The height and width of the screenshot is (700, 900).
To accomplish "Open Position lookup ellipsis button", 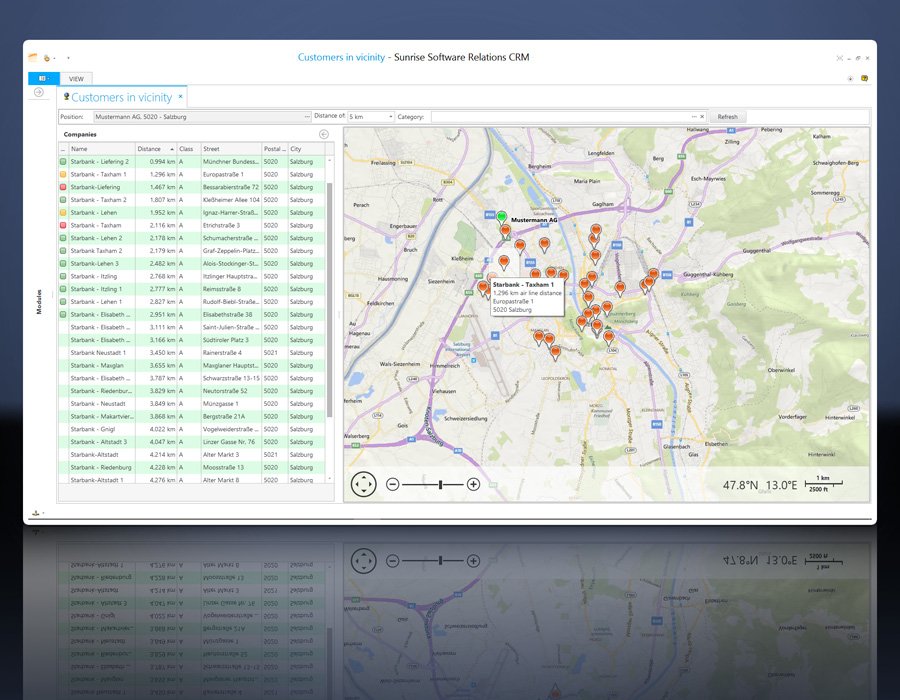I will point(306,117).
